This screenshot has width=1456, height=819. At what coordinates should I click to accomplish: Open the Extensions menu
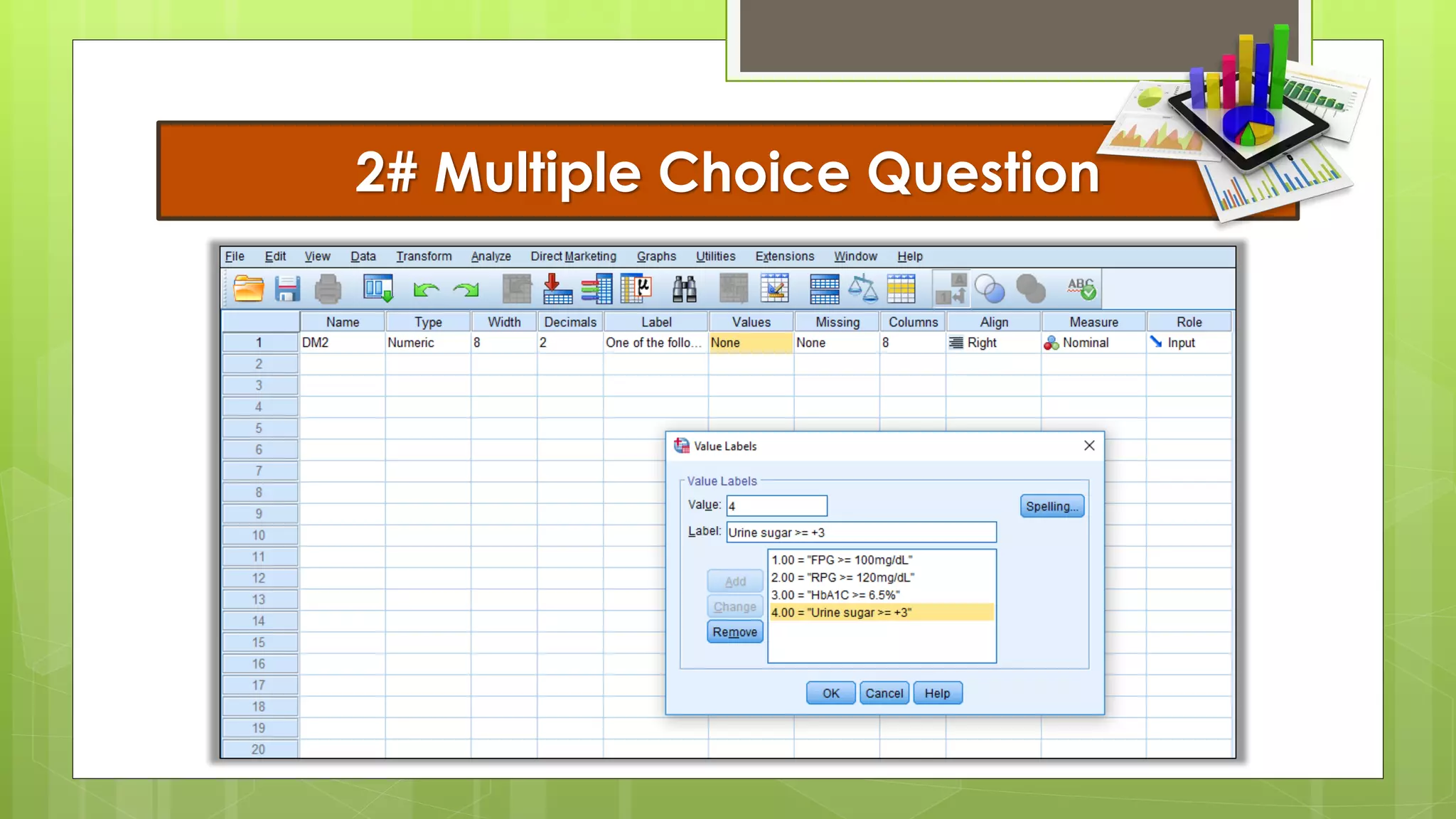(785, 257)
